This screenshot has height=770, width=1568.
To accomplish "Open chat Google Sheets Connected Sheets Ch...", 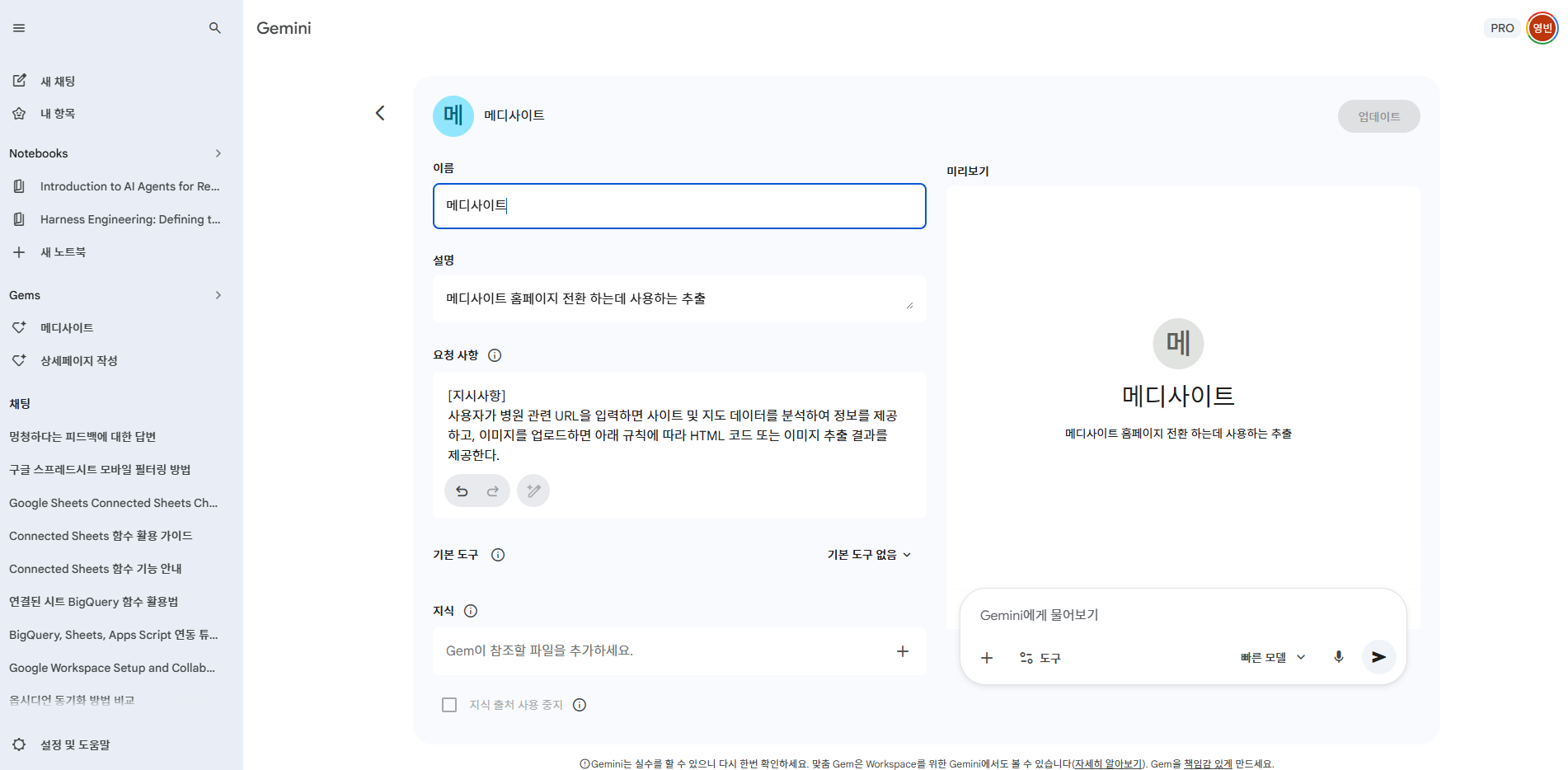I will pyautogui.click(x=114, y=503).
